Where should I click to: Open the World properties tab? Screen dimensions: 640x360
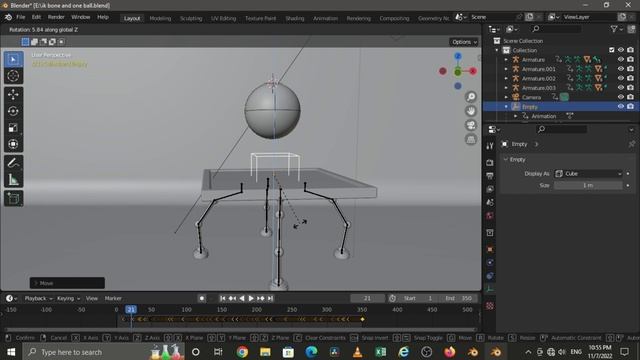click(490, 216)
